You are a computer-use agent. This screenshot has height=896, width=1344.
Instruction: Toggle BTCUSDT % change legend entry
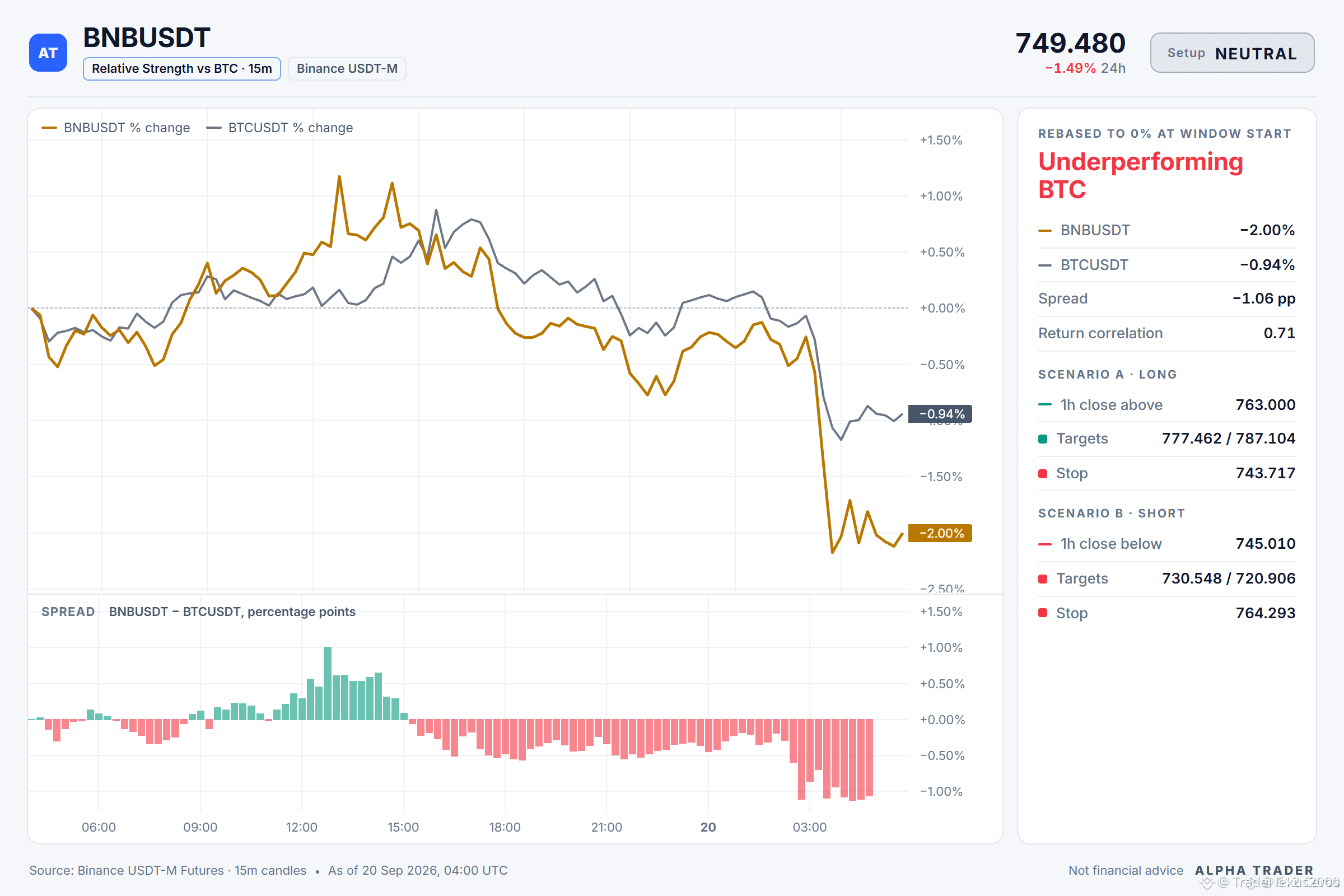pos(279,128)
